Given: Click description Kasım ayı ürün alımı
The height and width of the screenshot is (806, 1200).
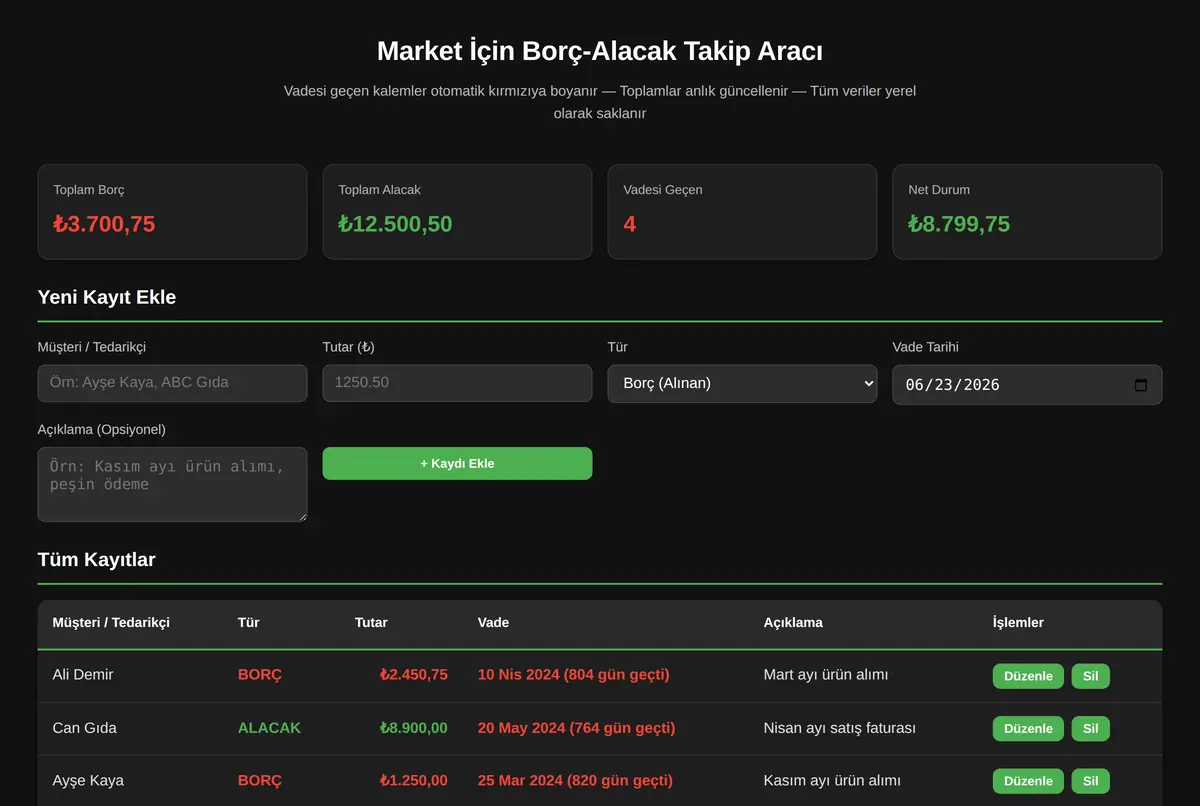Looking at the screenshot, I should [x=832, y=780].
